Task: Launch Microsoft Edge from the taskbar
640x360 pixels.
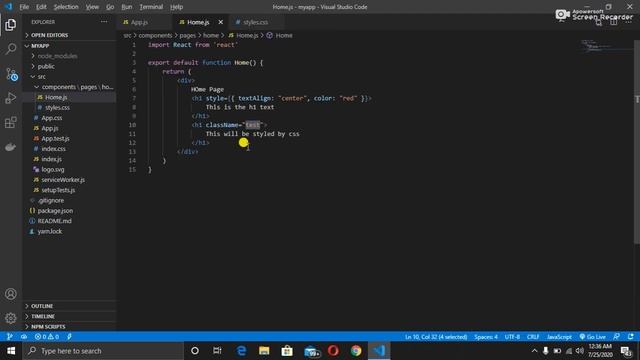Action: (x=241, y=351)
